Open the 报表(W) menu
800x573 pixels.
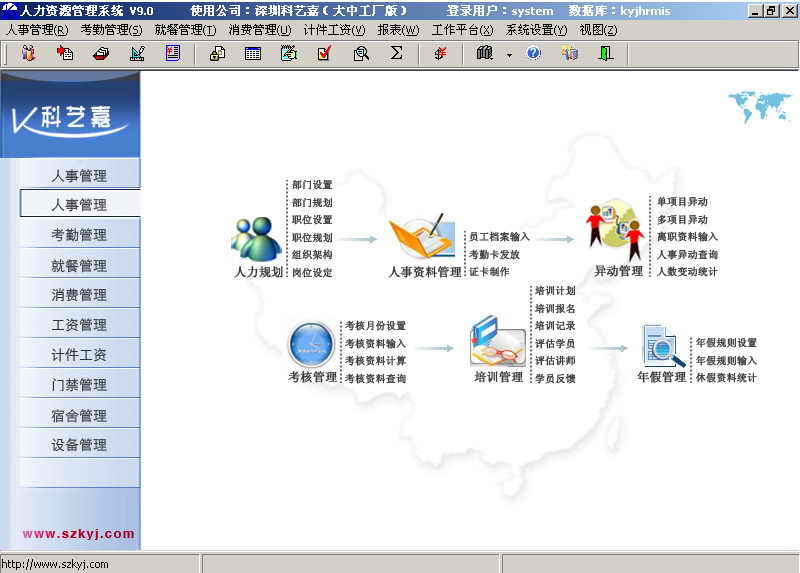tap(398, 30)
